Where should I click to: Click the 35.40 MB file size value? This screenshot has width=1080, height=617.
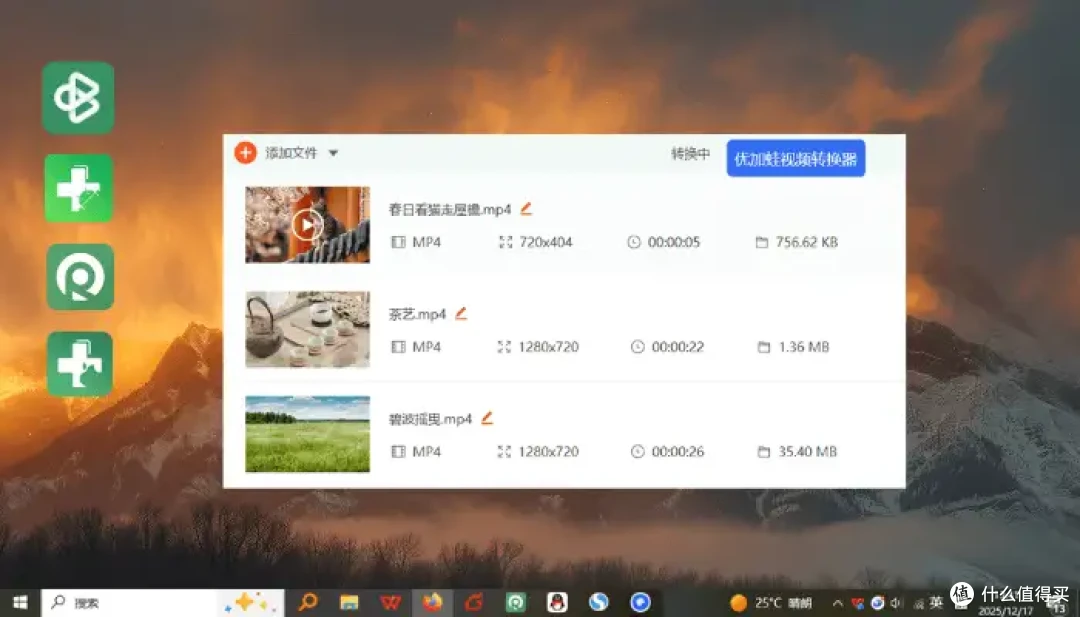pos(807,451)
